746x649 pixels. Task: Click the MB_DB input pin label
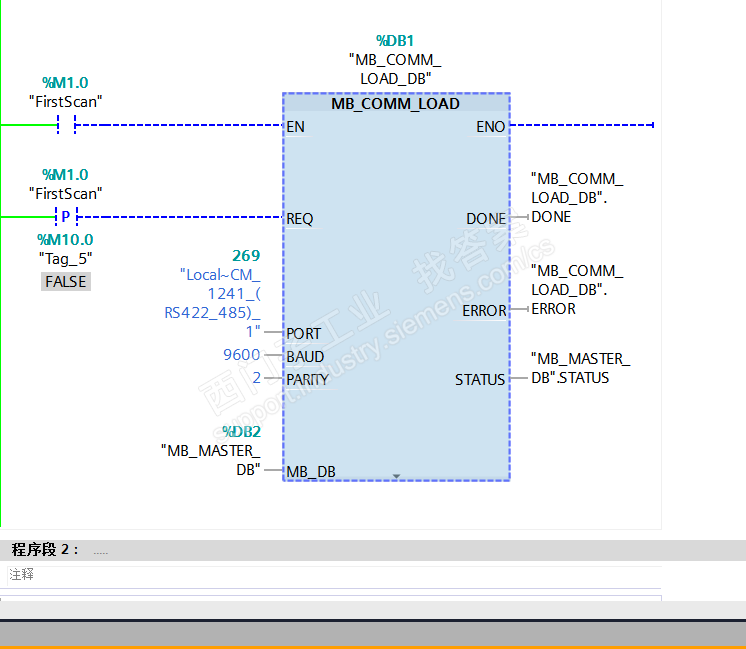(x=311, y=472)
